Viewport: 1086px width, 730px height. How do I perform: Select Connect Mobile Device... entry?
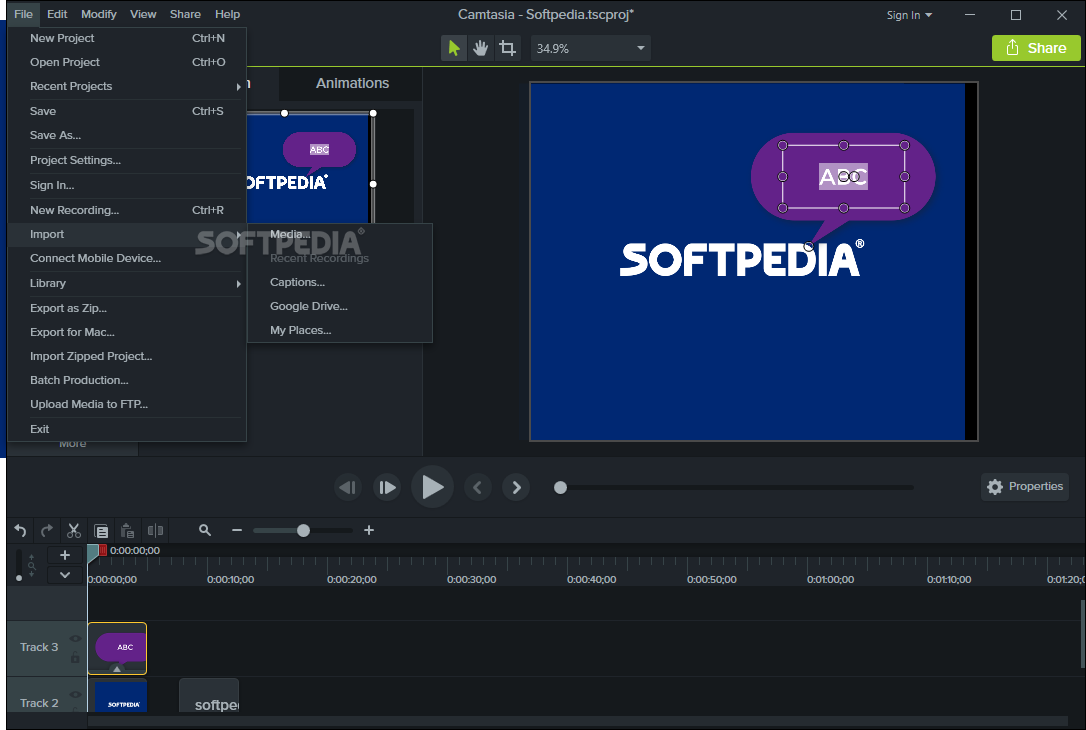coord(127,258)
